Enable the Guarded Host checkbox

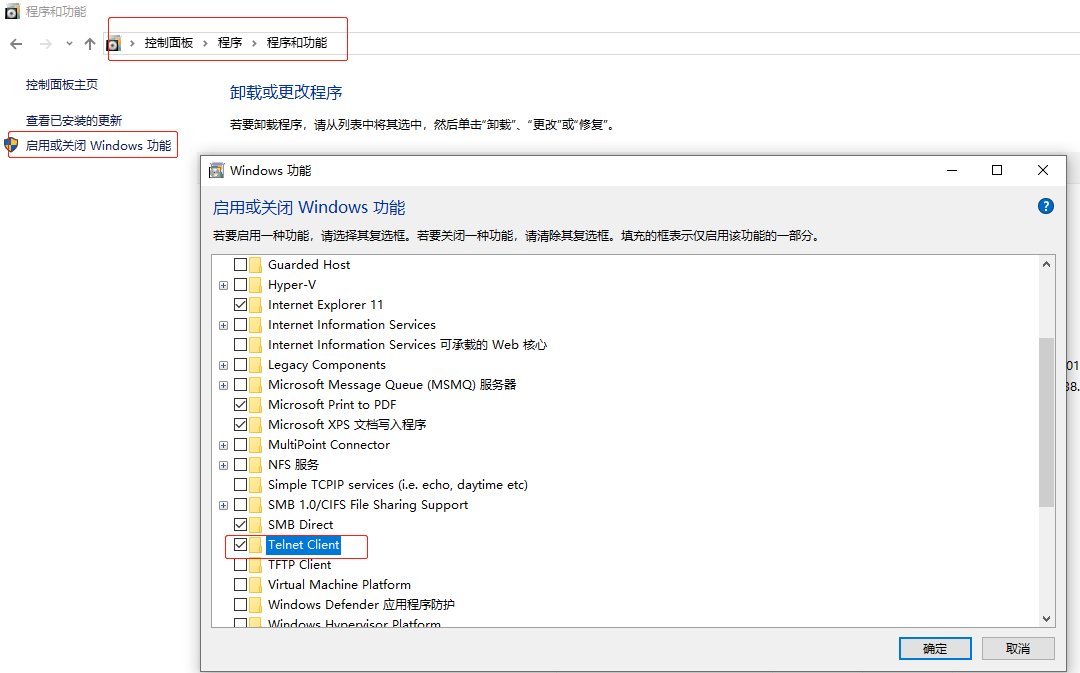240,265
